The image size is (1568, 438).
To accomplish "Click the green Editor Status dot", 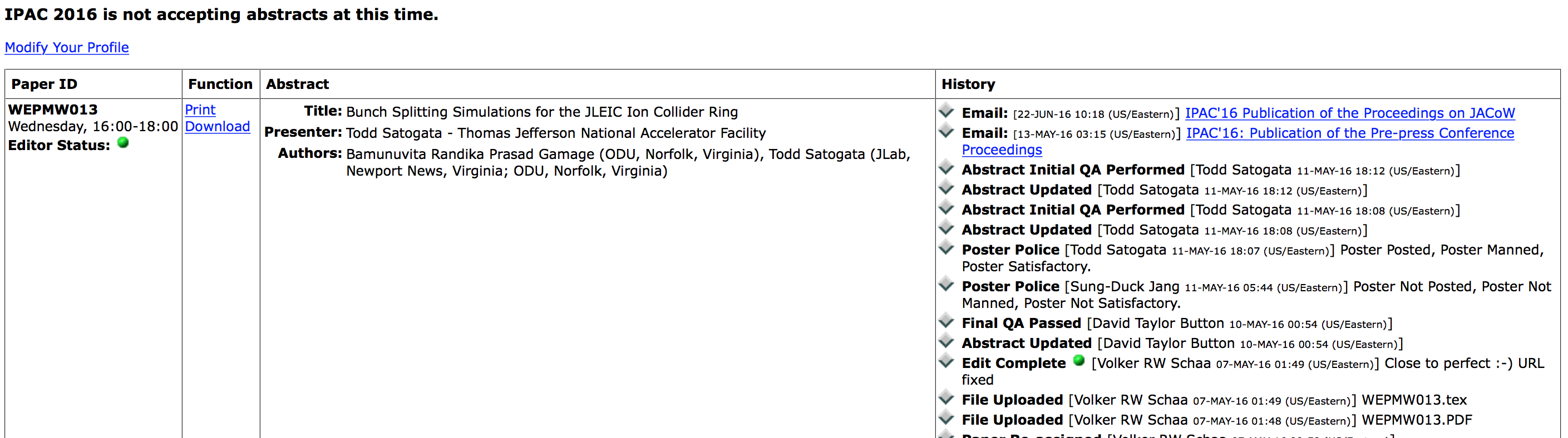I will [x=123, y=143].
